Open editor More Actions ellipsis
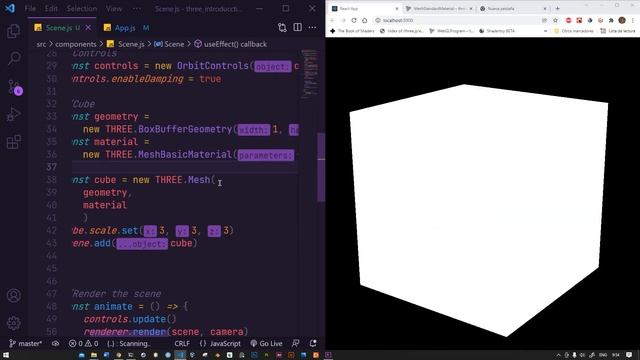This screenshot has height=360, width=640. pyautogui.click(x=312, y=27)
